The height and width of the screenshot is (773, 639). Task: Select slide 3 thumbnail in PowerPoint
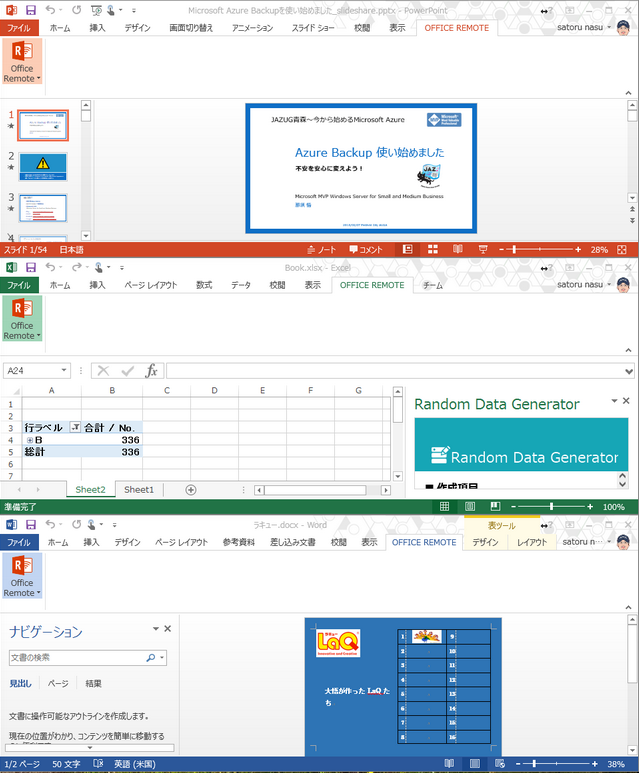42,208
